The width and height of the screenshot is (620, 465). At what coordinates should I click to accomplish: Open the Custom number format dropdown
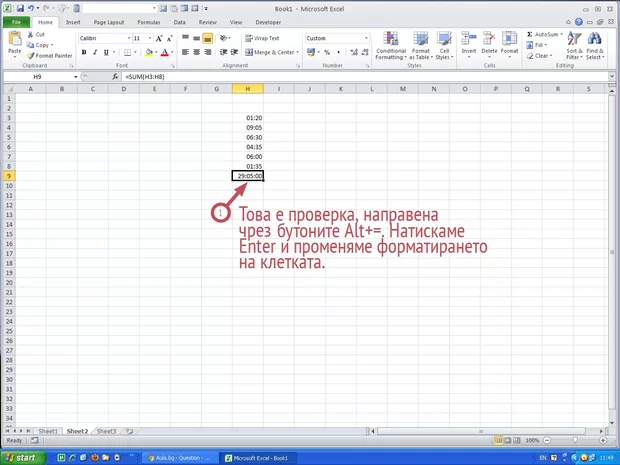tap(366, 38)
